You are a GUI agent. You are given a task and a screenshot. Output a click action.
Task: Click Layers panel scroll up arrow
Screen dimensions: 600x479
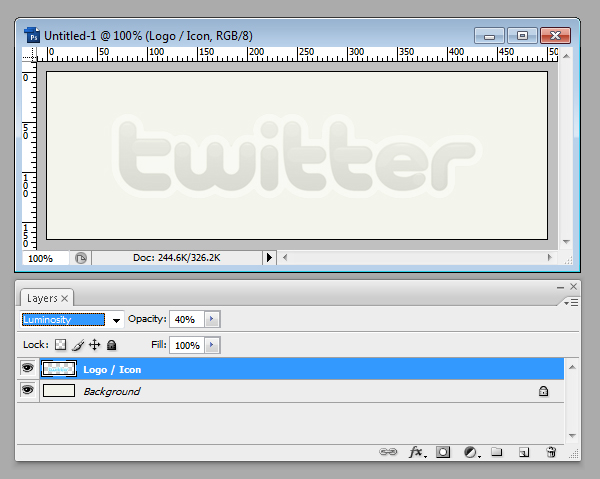point(572,367)
